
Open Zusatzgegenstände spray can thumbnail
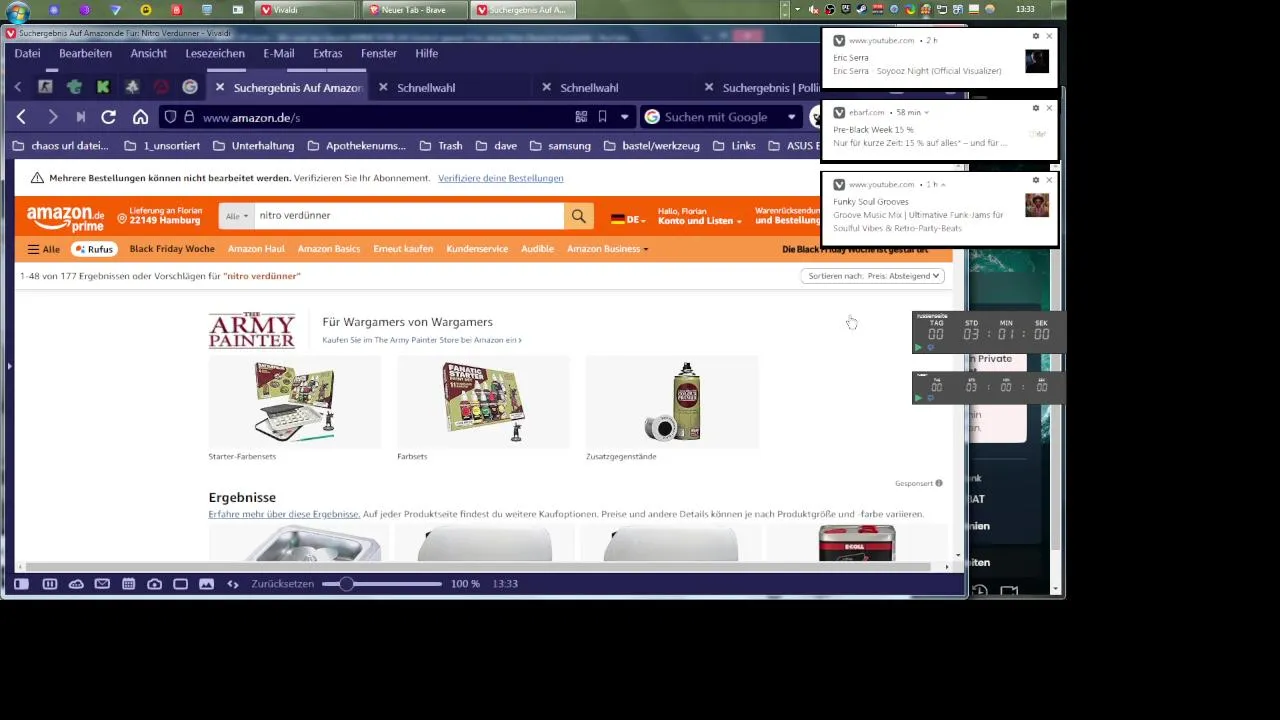(x=672, y=402)
